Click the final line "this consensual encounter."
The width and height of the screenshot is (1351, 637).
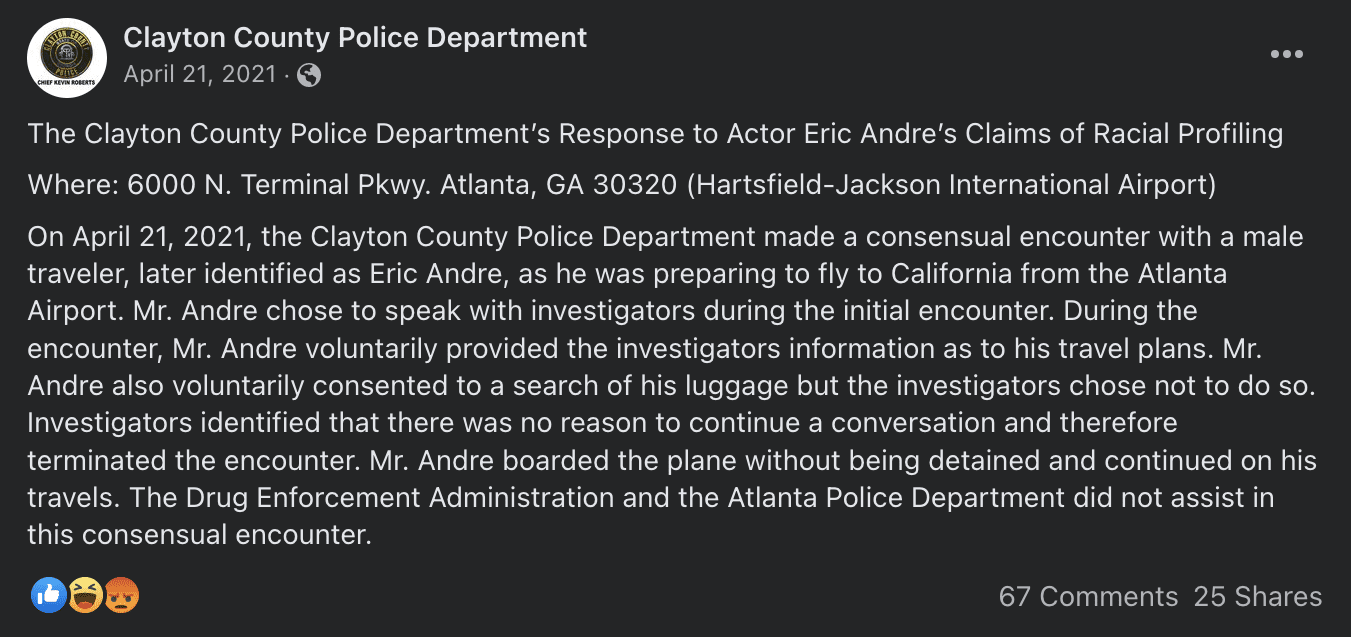click(199, 535)
